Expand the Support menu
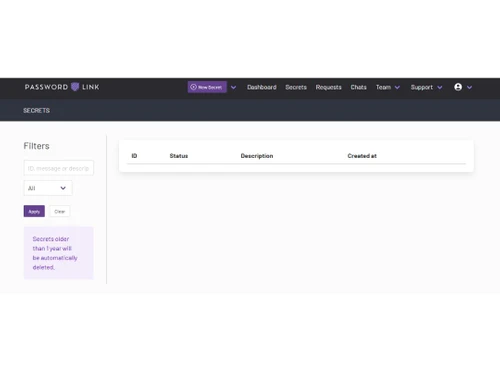 pyautogui.click(x=426, y=87)
